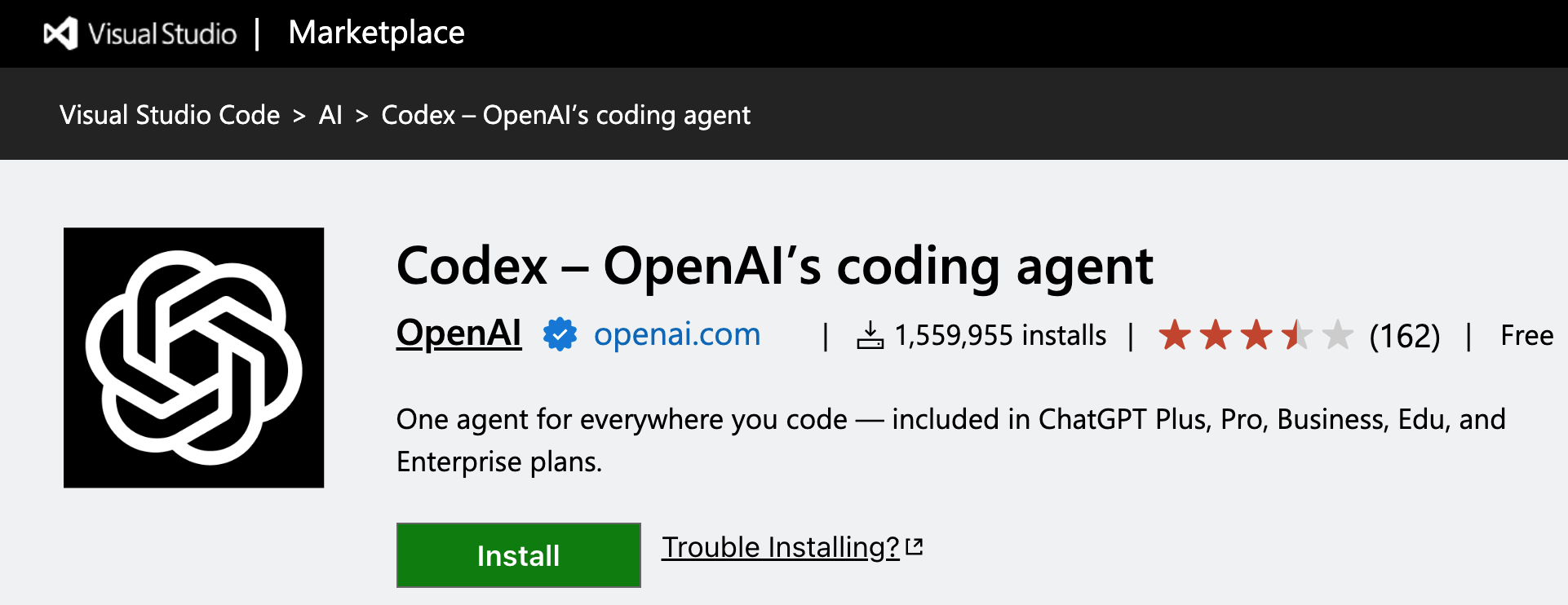Open the 162 reviews count

[1404, 336]
